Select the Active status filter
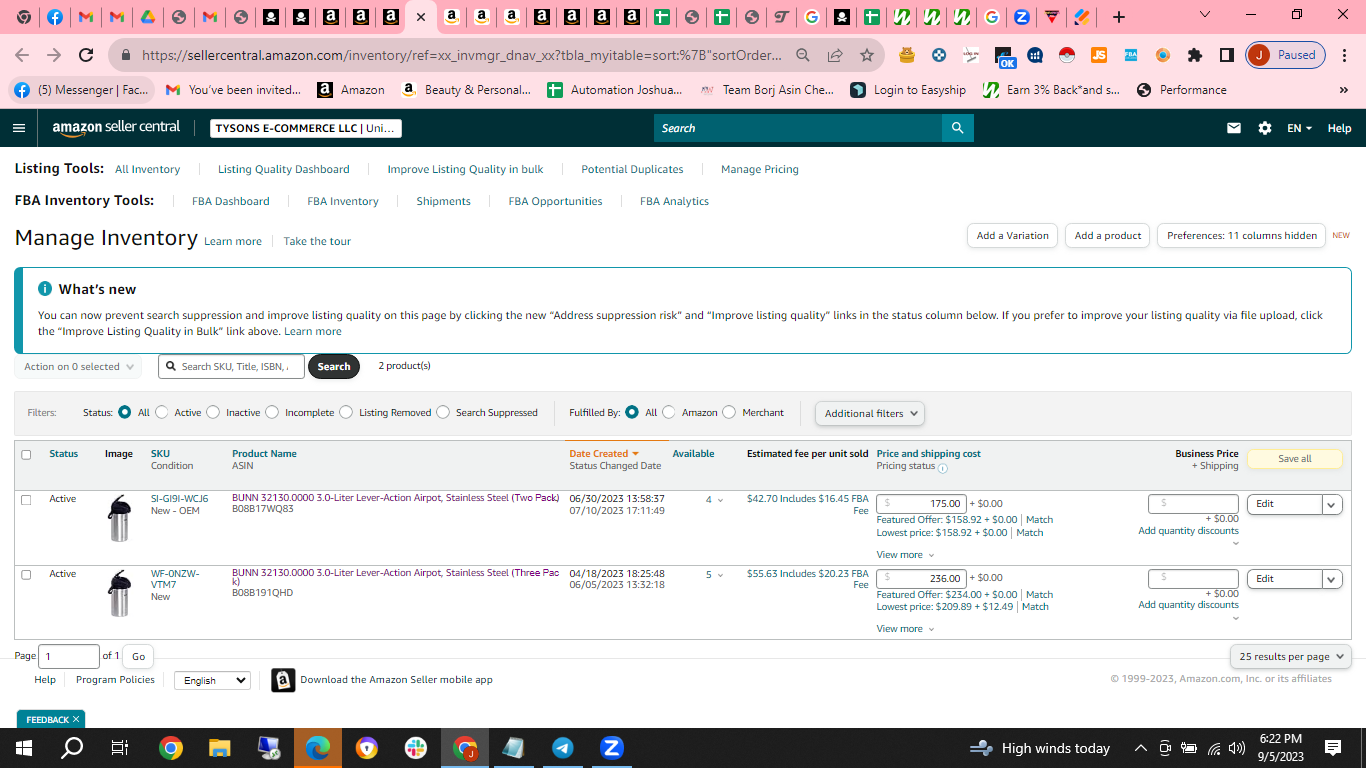This screenshot has width=1366, height=768. [x=163, y=412]
